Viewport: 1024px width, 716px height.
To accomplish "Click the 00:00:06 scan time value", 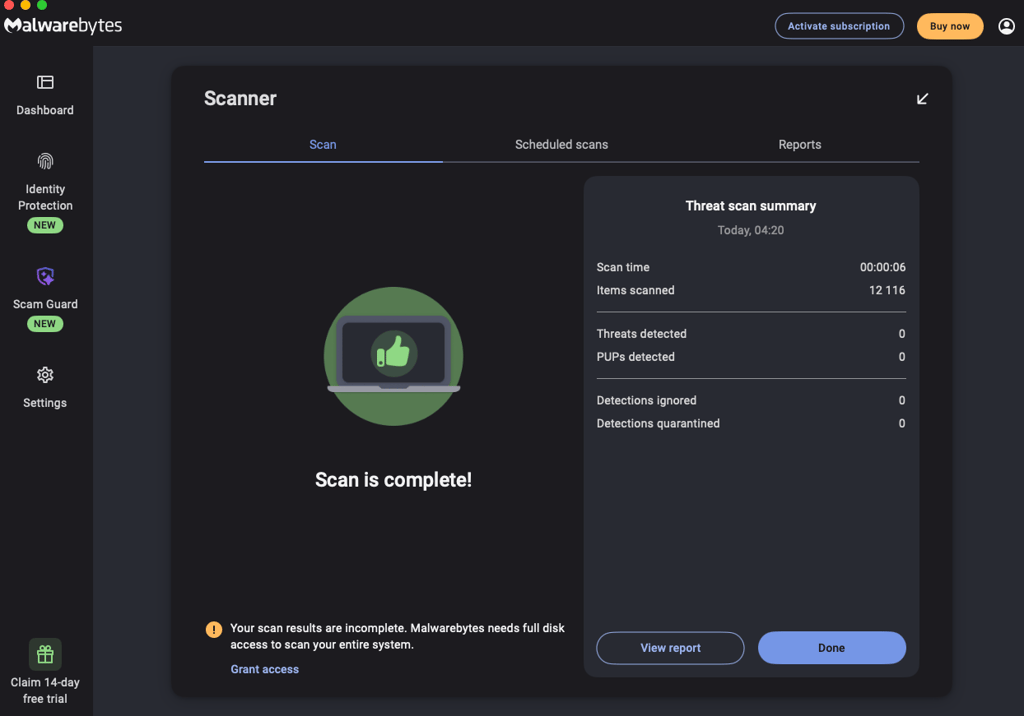I will (x=882, y=267).
